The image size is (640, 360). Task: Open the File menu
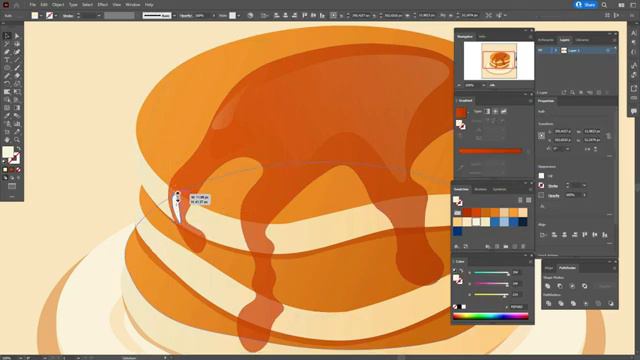pyautogui.click(x=33, y=5)
